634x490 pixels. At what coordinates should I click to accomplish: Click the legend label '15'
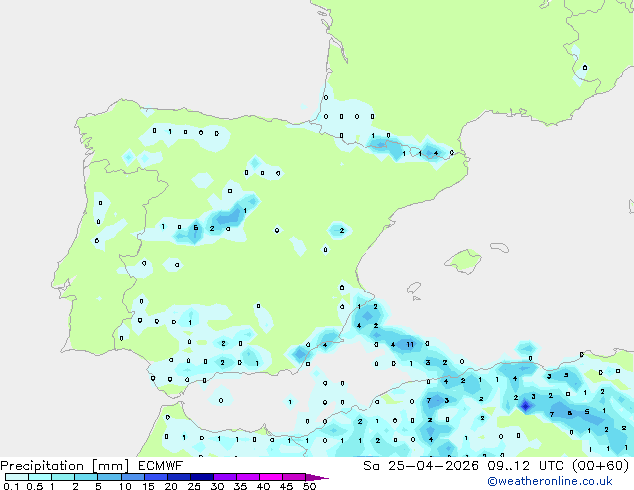pos(148,486)
